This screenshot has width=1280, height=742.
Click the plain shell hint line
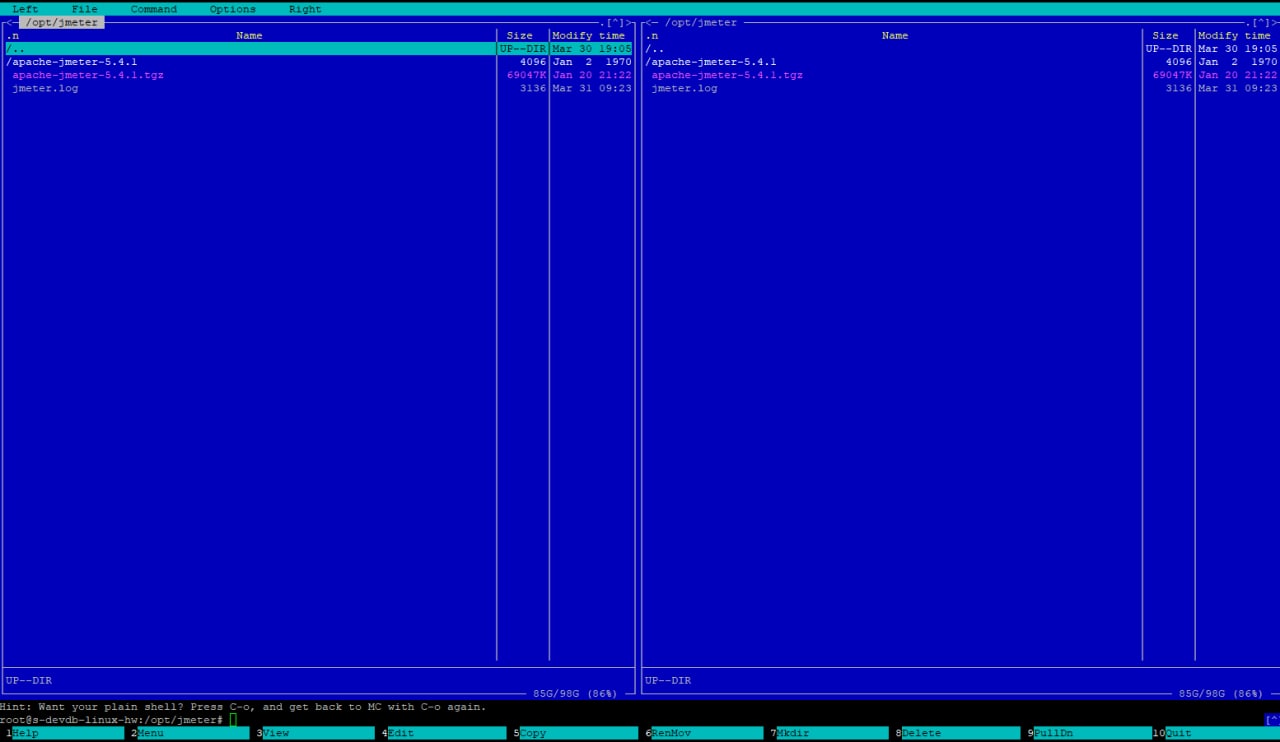243,707
